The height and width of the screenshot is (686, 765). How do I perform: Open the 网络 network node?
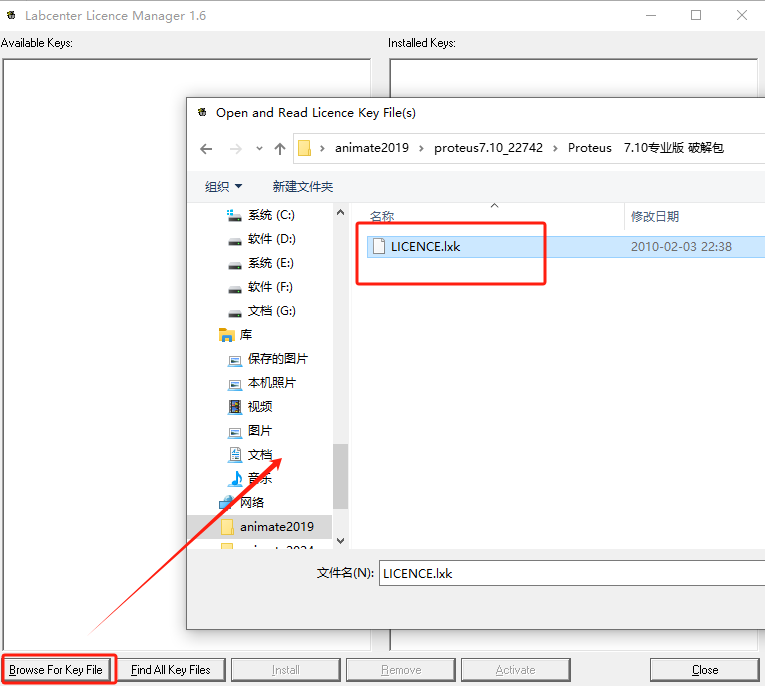tap(252, 503)
